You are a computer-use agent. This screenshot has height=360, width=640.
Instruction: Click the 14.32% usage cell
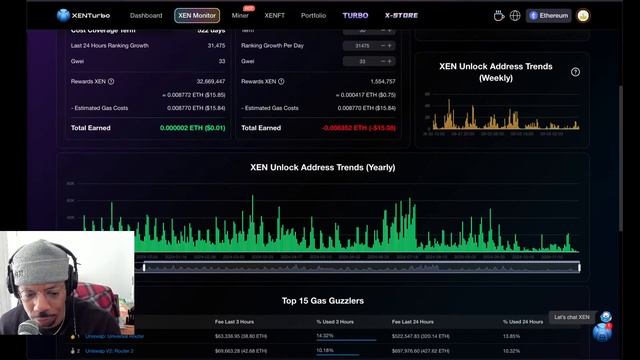point(325,336)
